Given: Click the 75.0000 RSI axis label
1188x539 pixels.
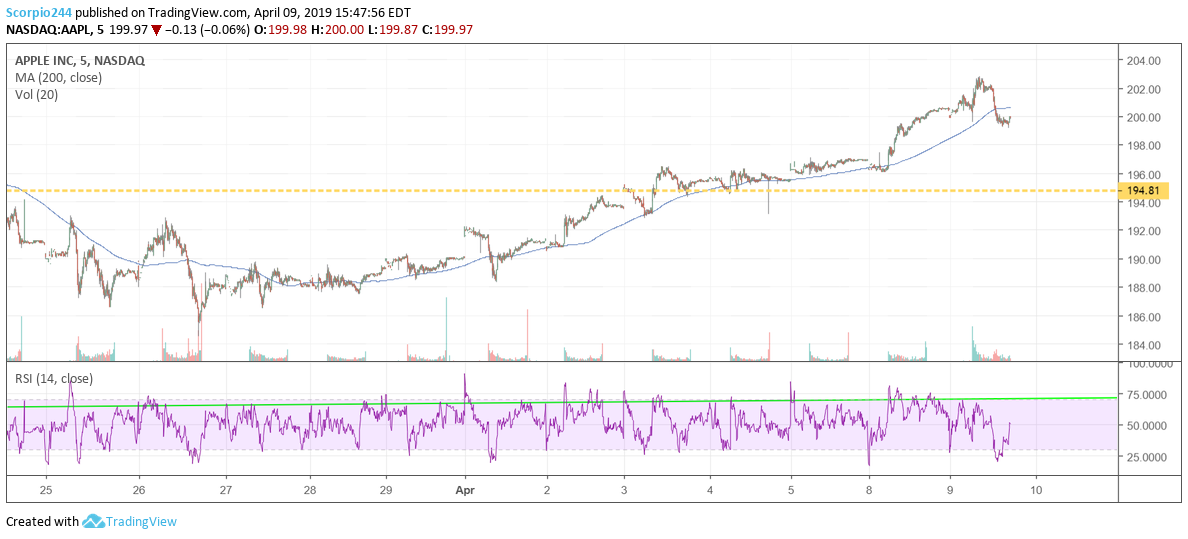Looking at the screenshot, I should point(1146,395).
